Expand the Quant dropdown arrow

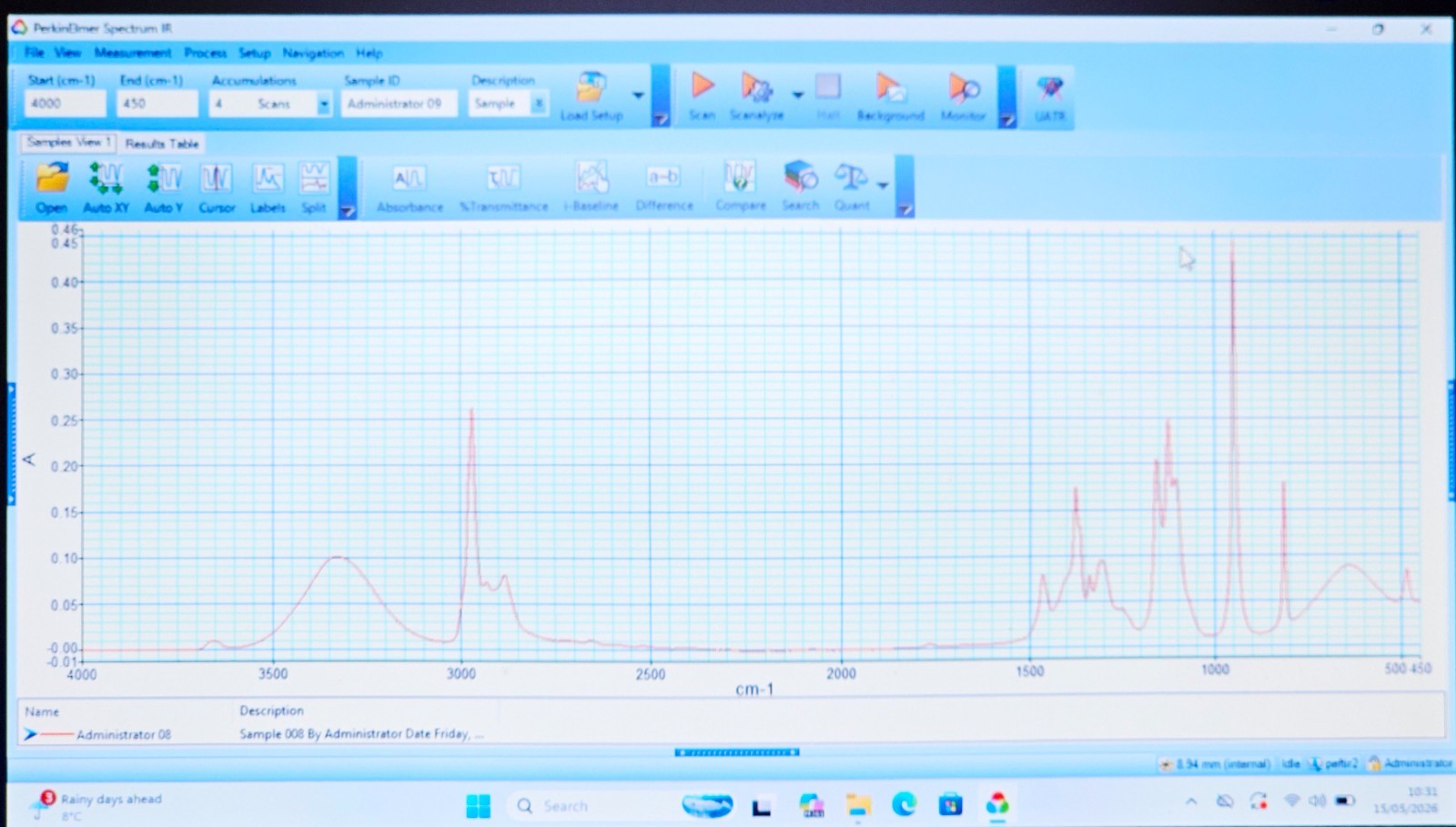coord(883,186)
